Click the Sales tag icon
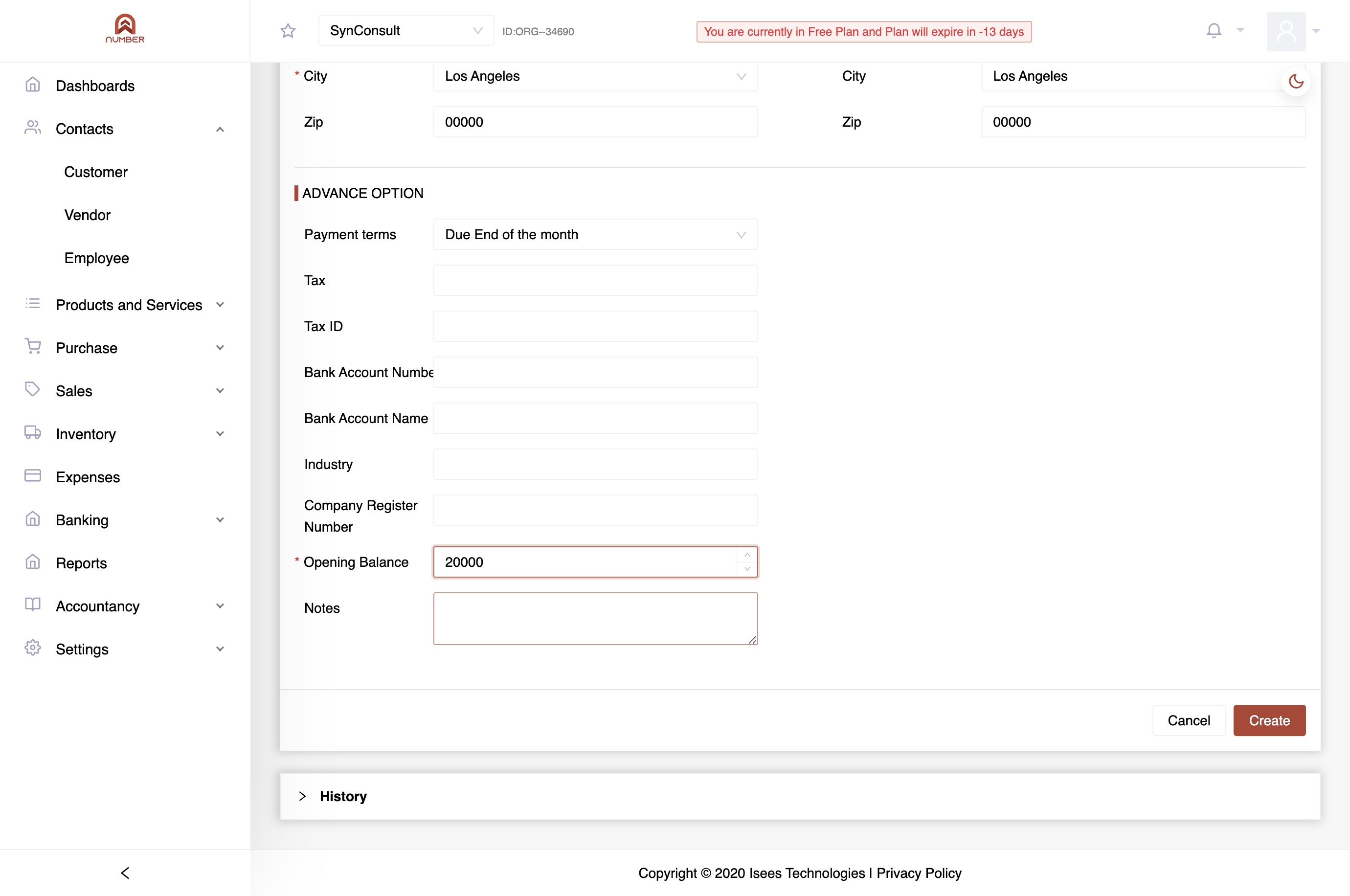Image resolution: width=1350 pixels, height=896 pixels. (x=33, y=390)
